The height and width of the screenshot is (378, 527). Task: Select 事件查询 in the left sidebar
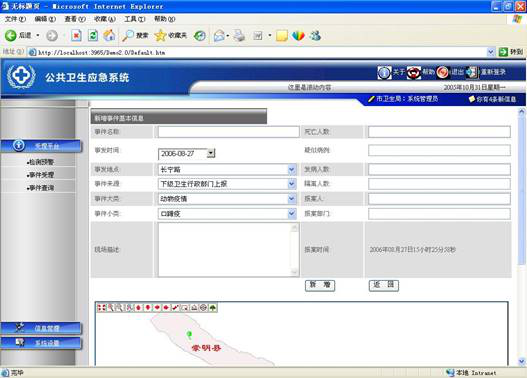40,188
